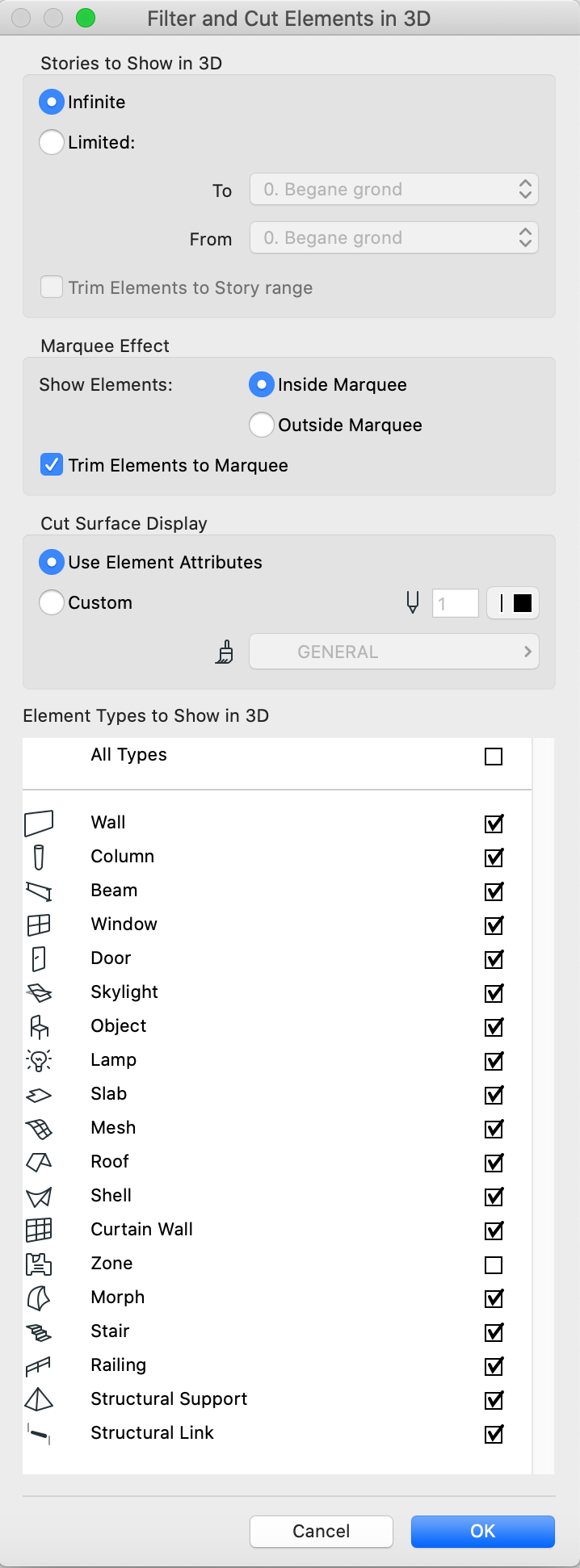Choose the Outside Marquee option

262,425
